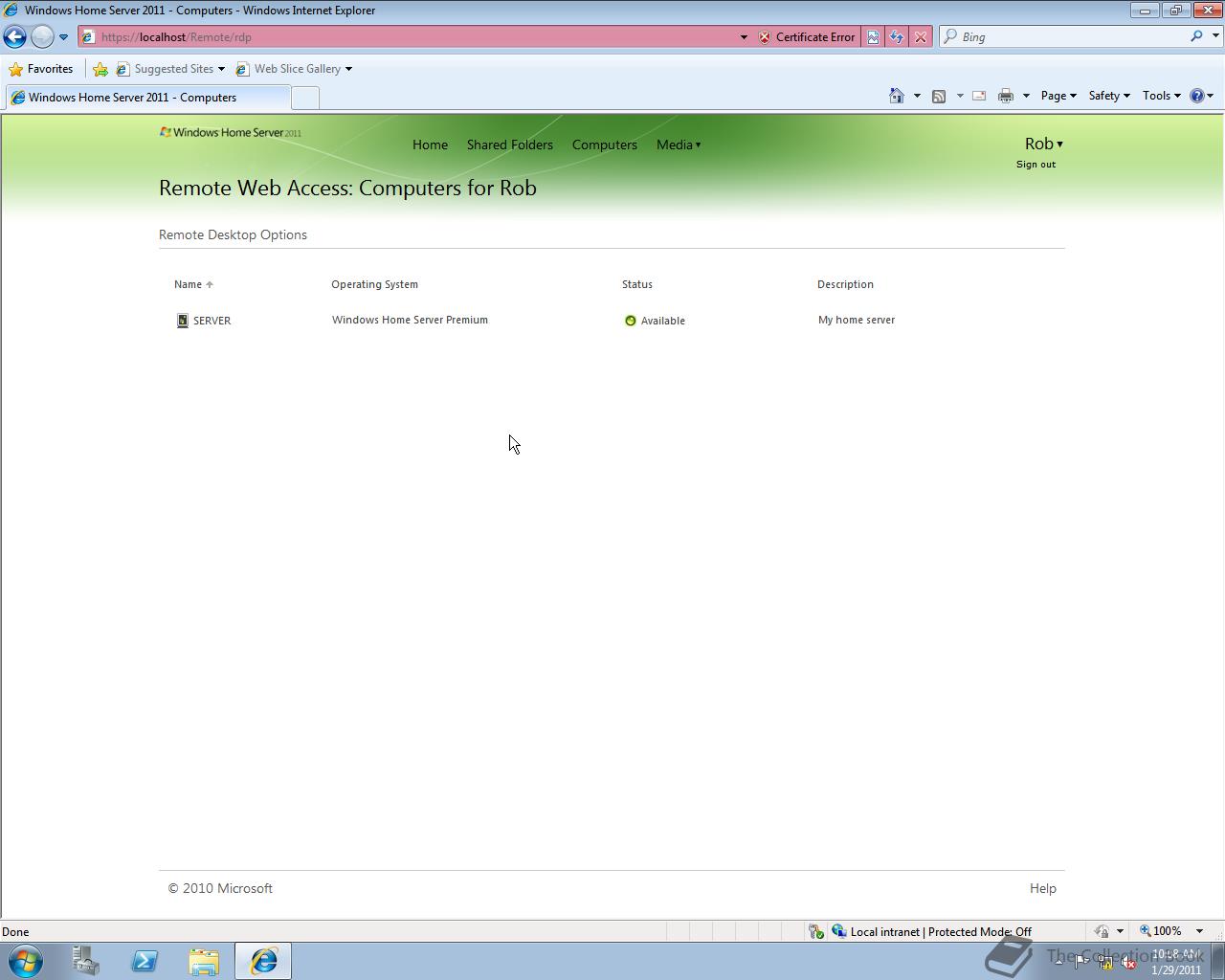Open the Tools menu

pos(1161,96)
